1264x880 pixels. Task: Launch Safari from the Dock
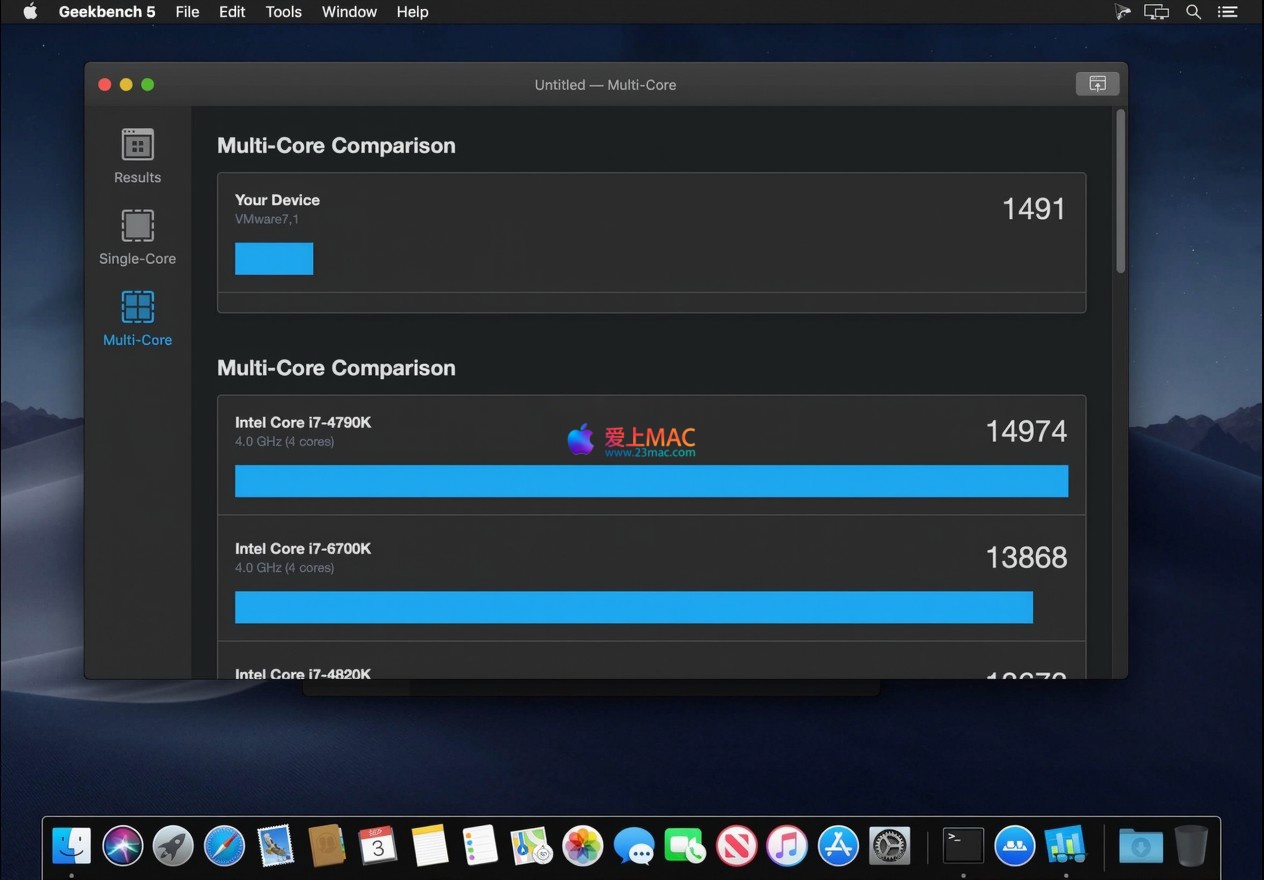224,846
